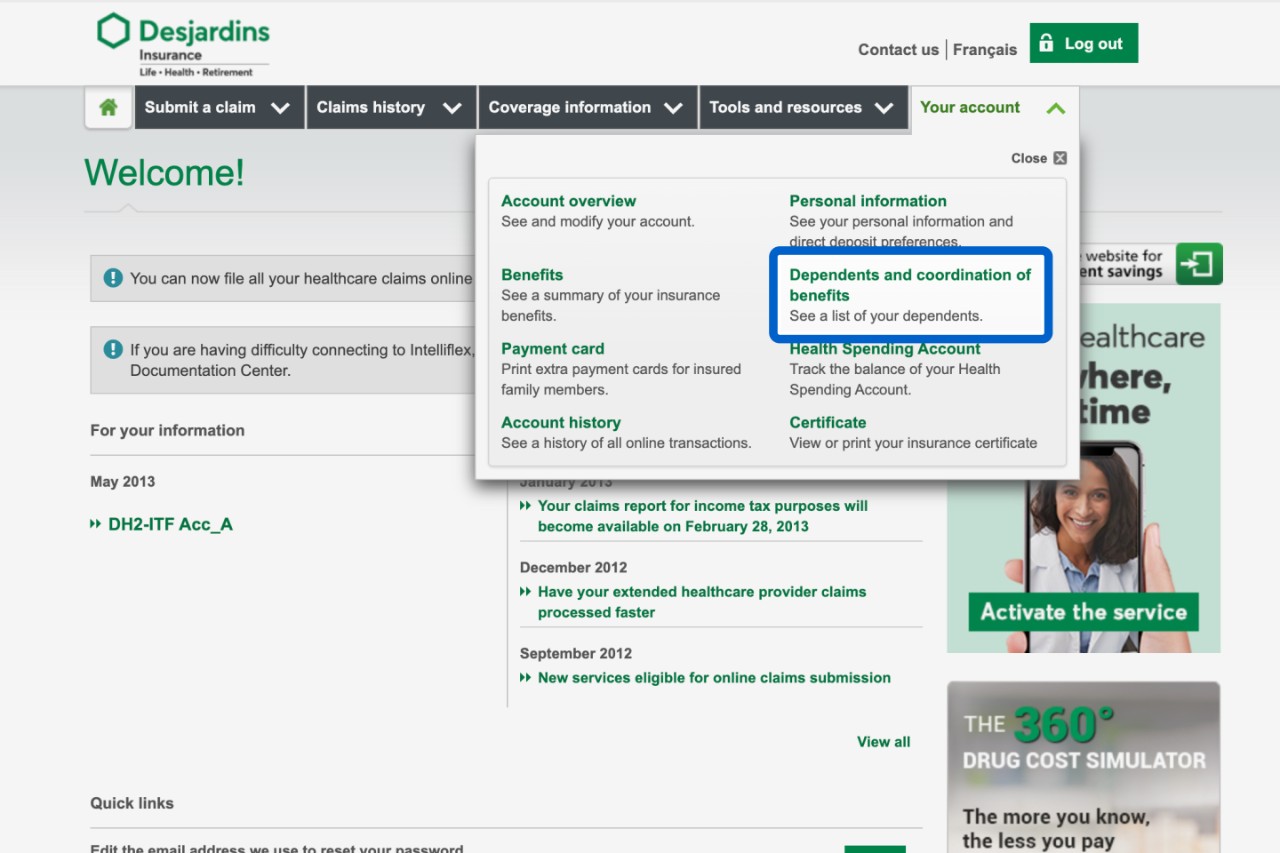Select Dependents and coordination of benefits
This screenshot has height=853, width=1280.
(x=909, y=285)
